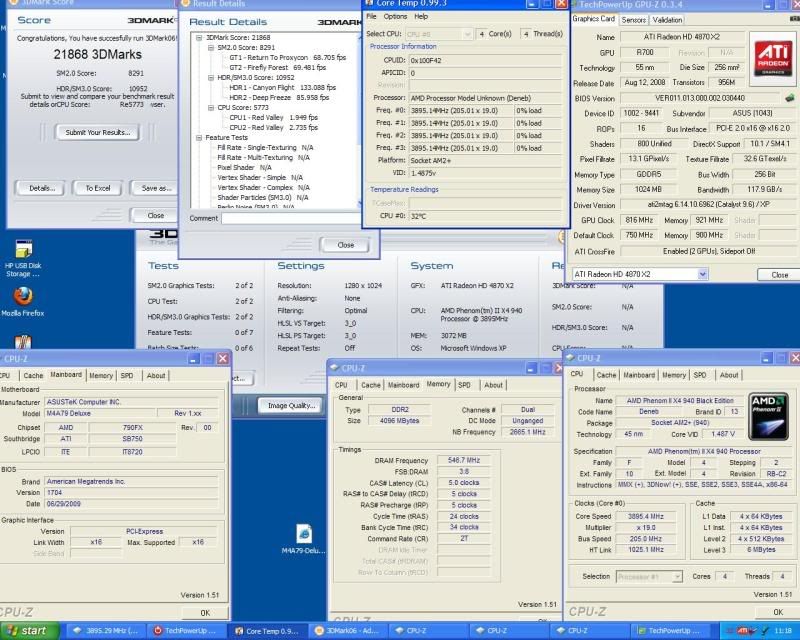The image size is (800, 640).
Task: Open Mainboard tab in CPU-Z Memory window
Action: click(x=403, y=385)
